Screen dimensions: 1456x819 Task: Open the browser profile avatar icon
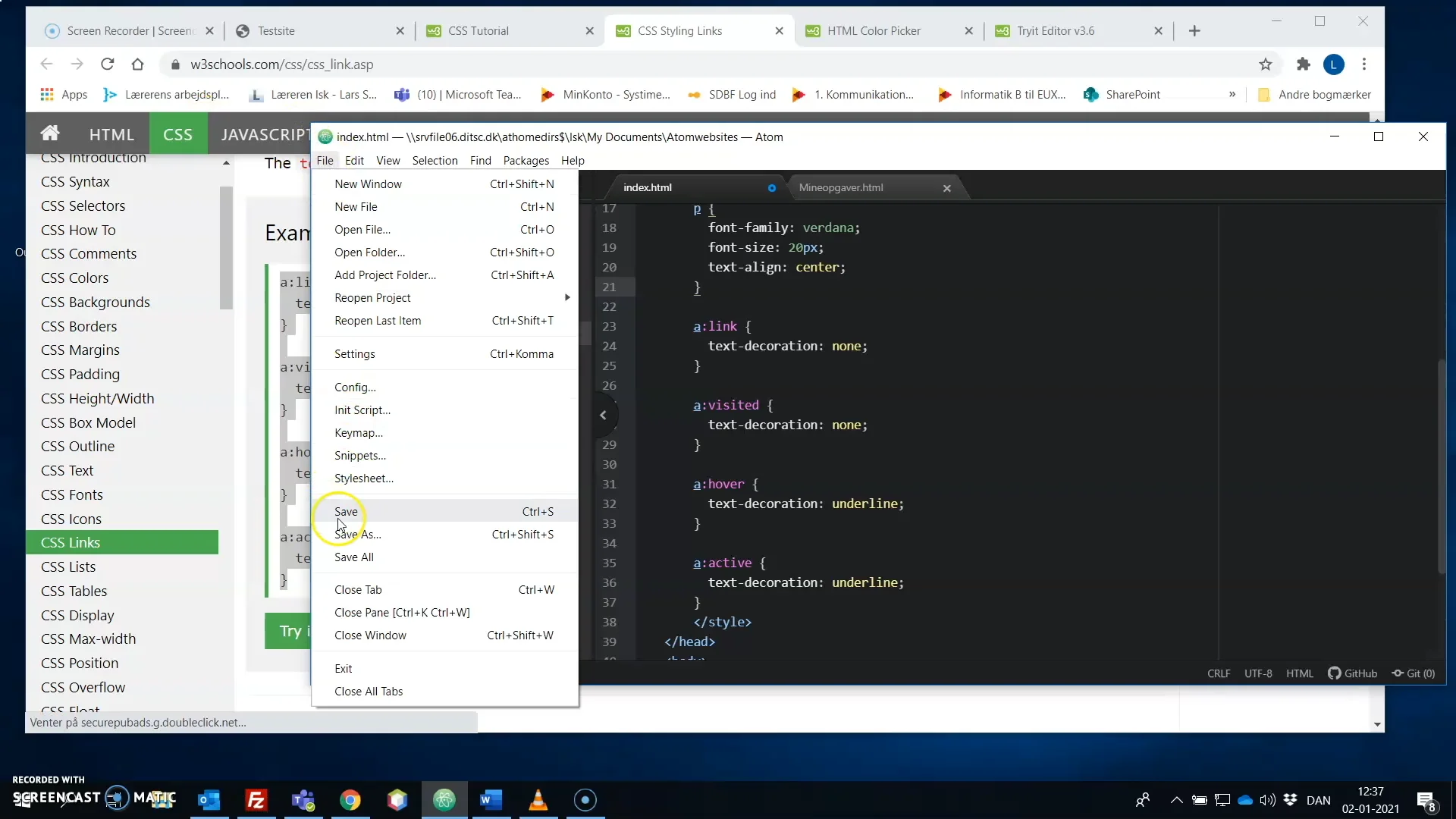pyautogui.click(x=1334, y=64)
